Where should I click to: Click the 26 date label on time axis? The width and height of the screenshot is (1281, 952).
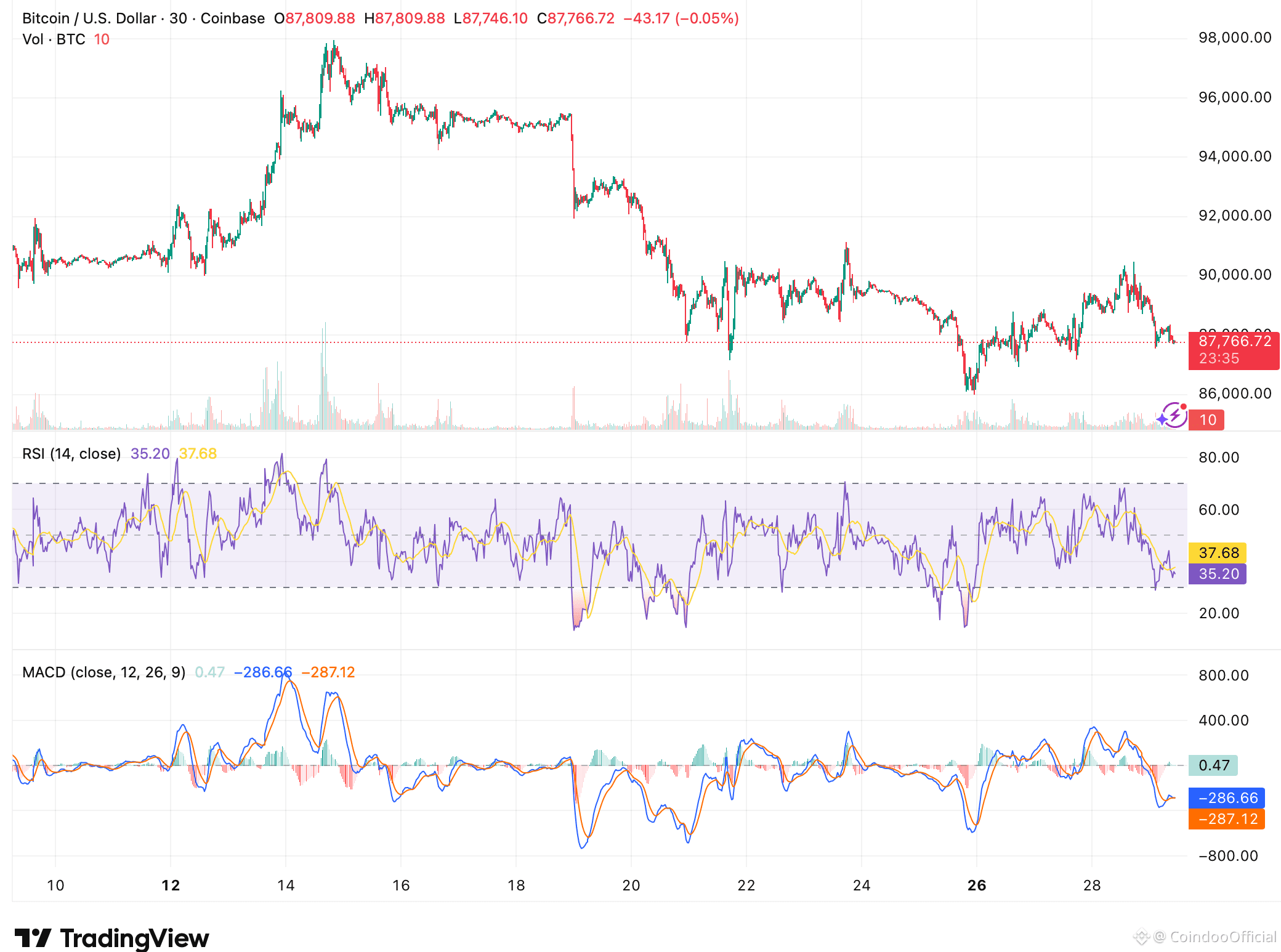click(x=977, y=885)
